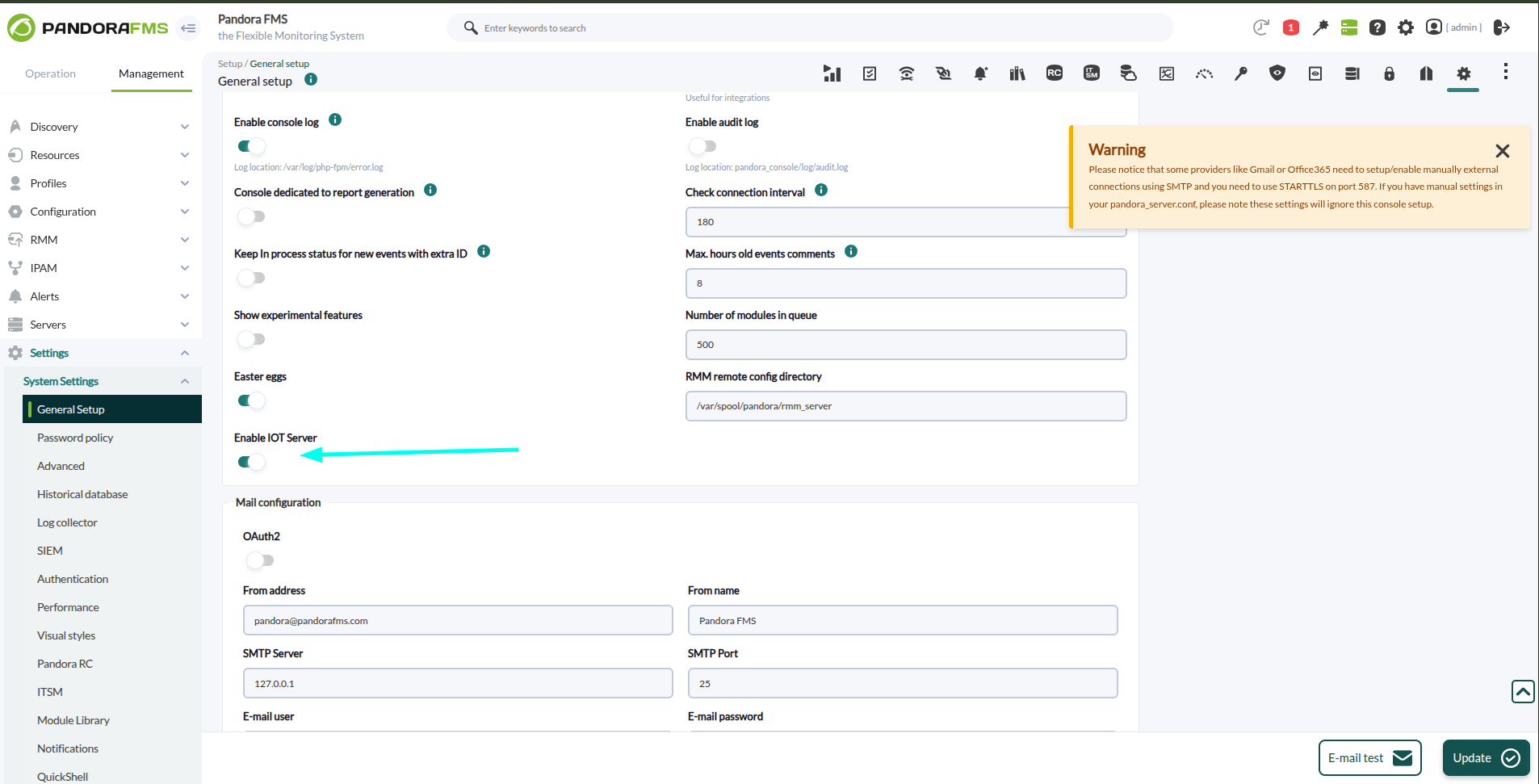
Task: Click the password policy key icon
Action: pyautogui.click(x=1241, y=73)
